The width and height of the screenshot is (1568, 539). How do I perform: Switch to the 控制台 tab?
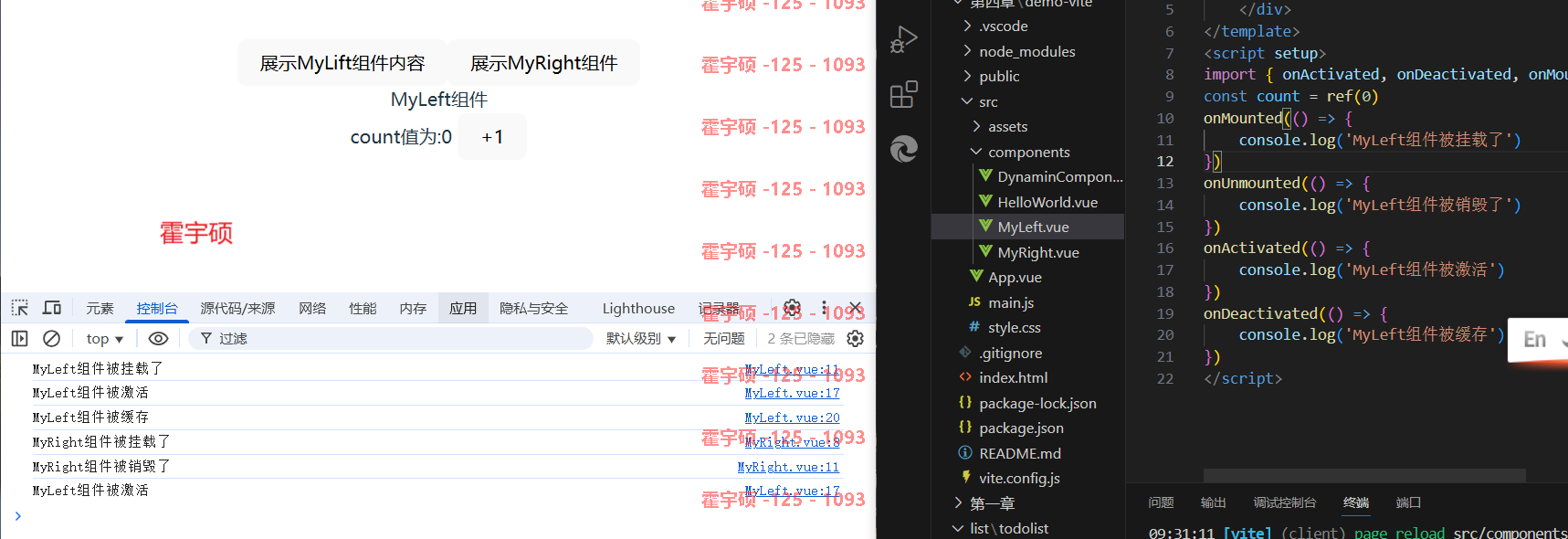click(x=157, y=308)
